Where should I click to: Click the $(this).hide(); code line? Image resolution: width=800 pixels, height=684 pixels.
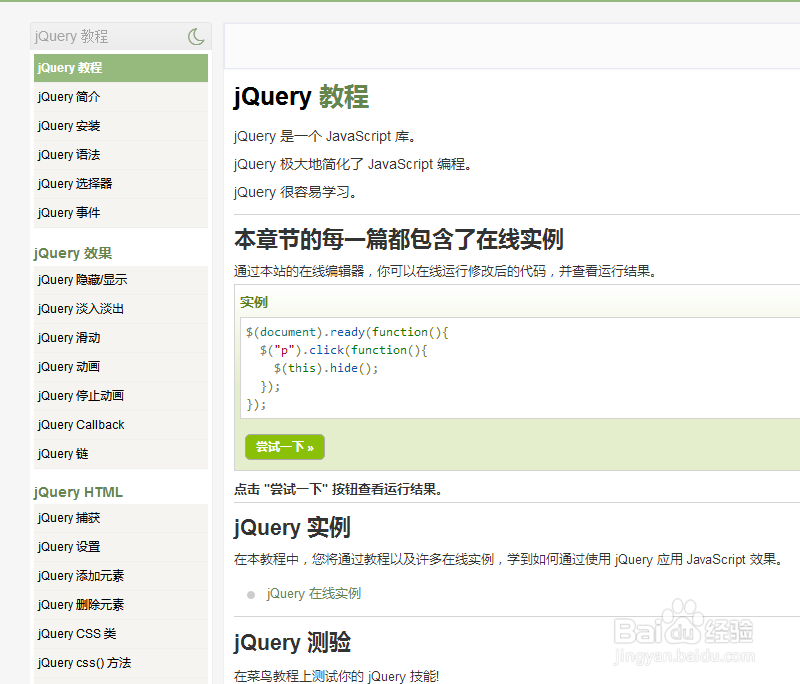(326, 368)
